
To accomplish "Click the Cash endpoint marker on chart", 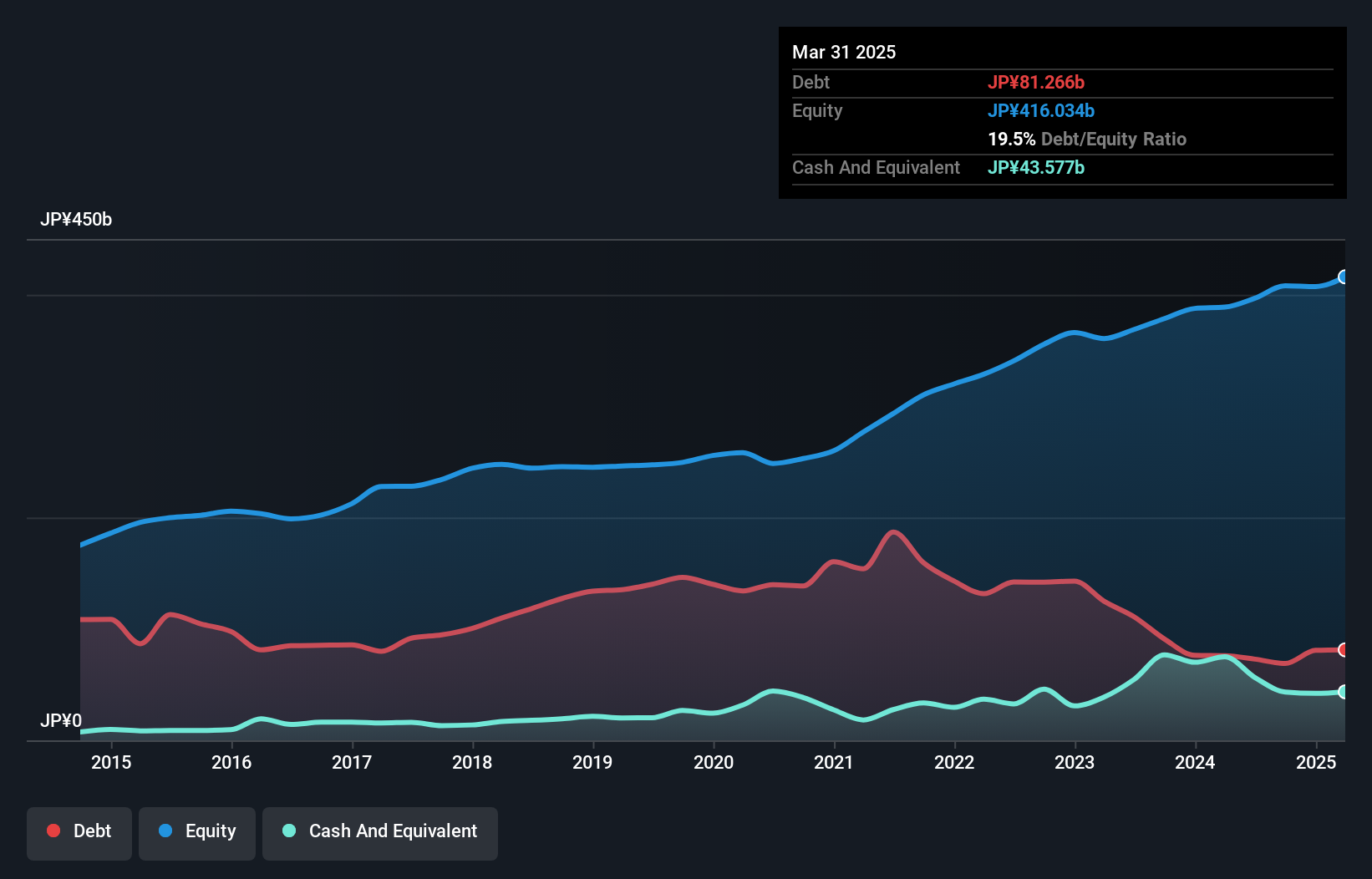I will click(1343, 692).
